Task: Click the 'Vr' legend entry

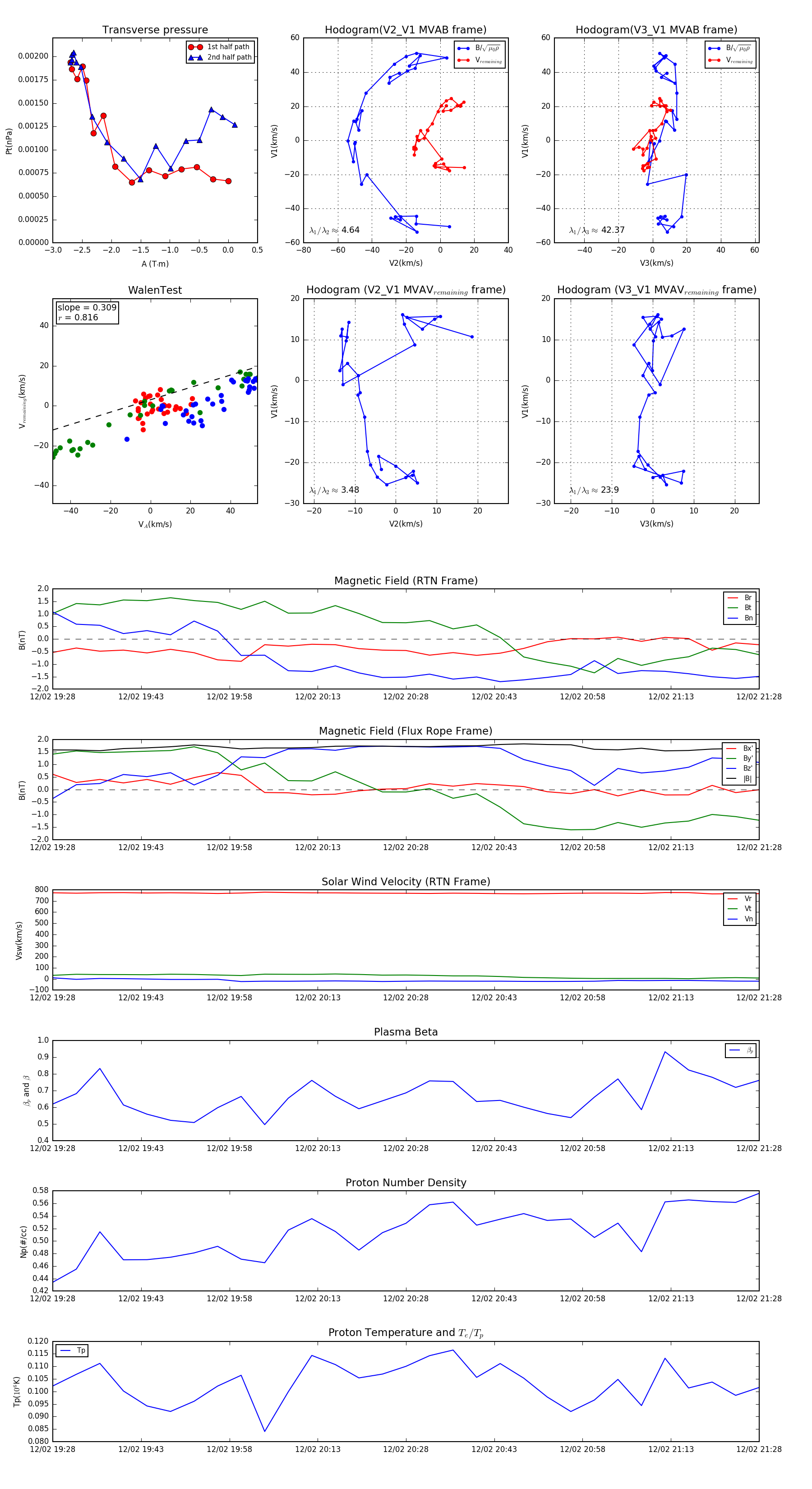Action: [740, 899]
